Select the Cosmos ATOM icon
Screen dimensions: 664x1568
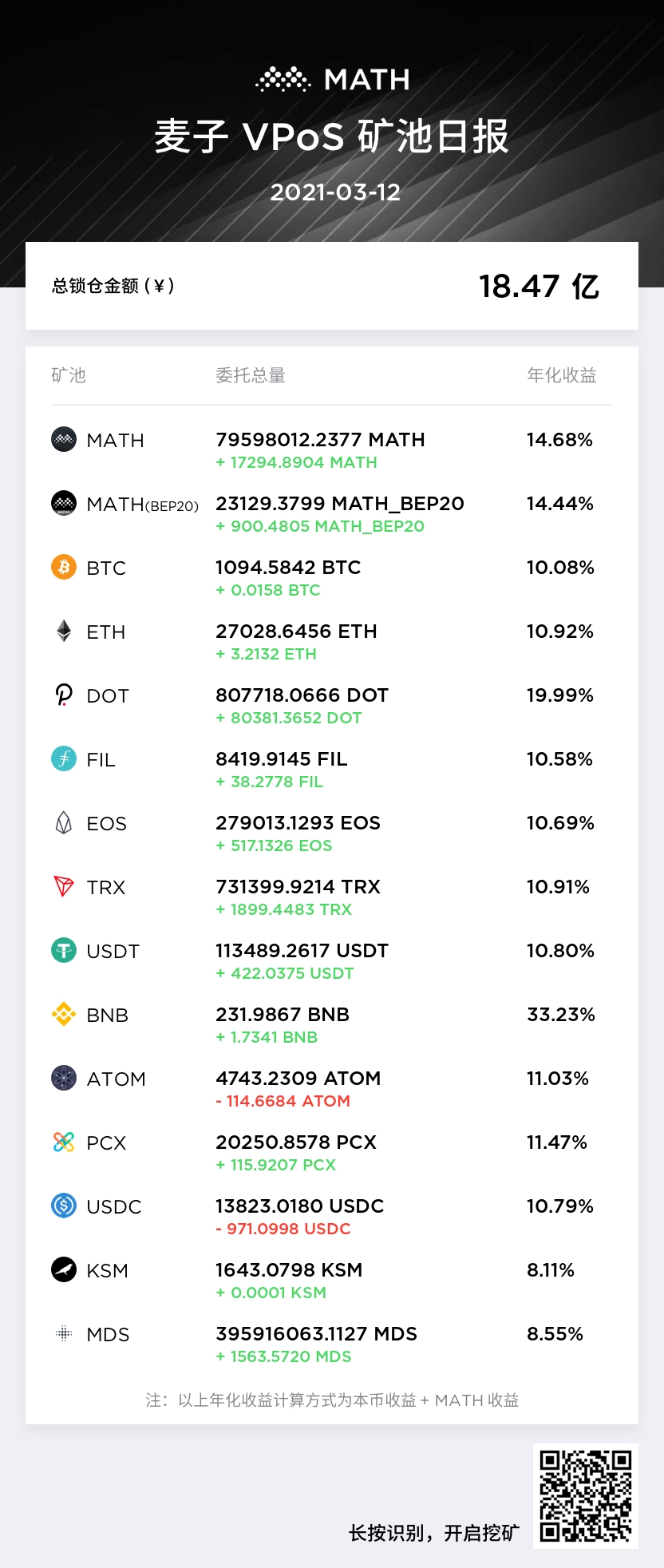point(64,1078)
